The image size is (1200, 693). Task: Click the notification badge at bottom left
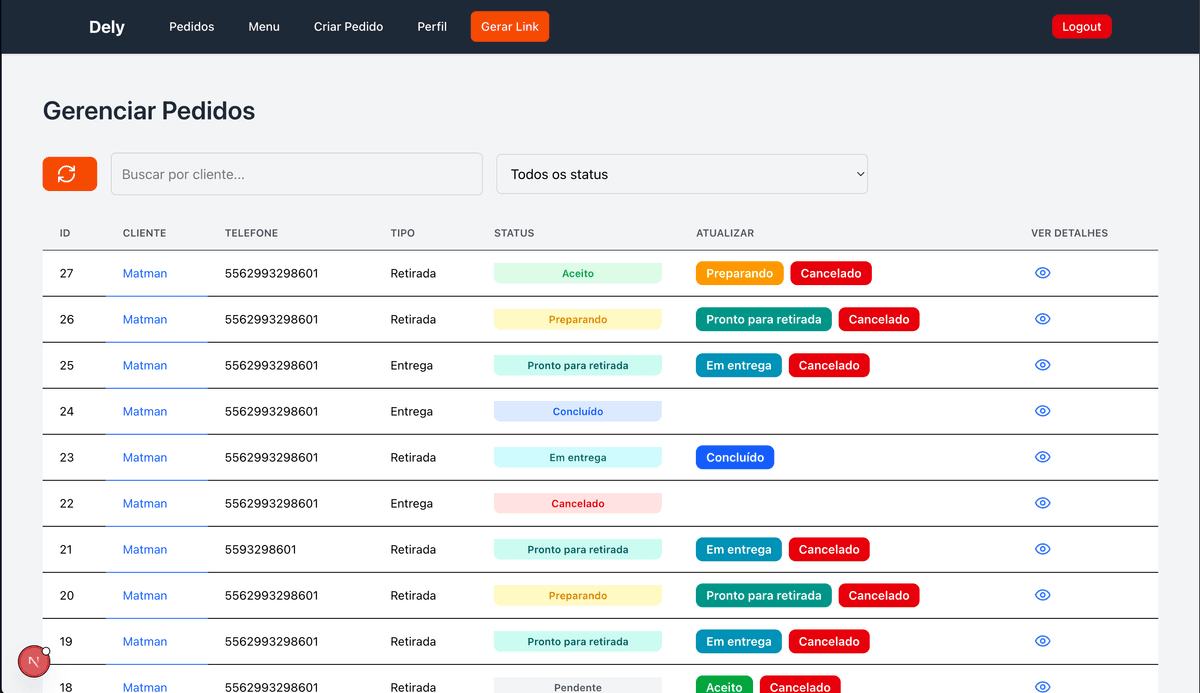point(34,661)
